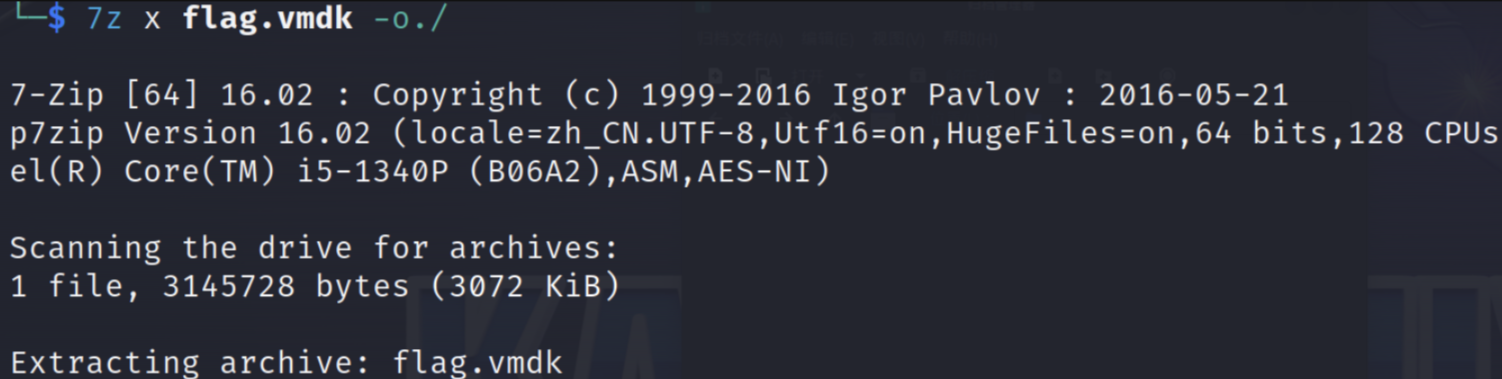Viewport: 1502px width, 379px height.
Task: Click the x extract subcommand
Action: tap(152, 20)
